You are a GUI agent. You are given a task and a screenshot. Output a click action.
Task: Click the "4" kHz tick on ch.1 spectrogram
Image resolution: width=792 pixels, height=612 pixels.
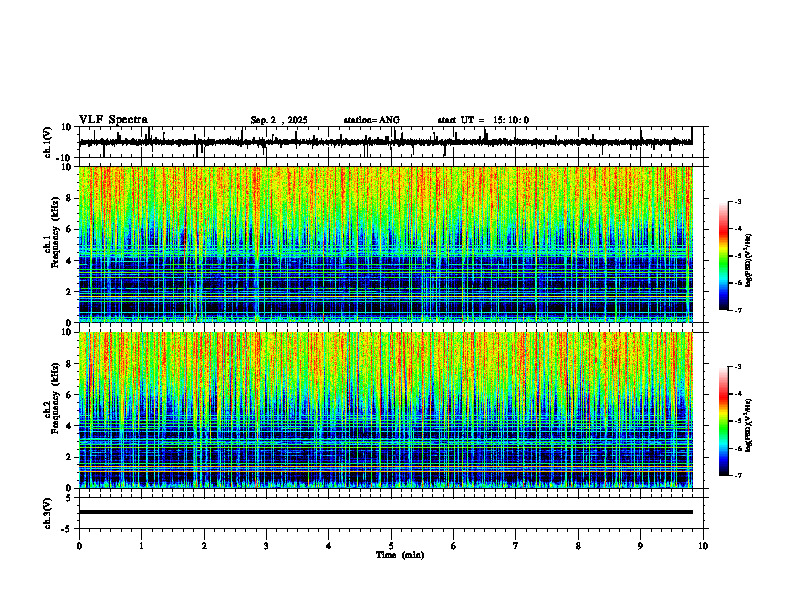click(69, 261)
